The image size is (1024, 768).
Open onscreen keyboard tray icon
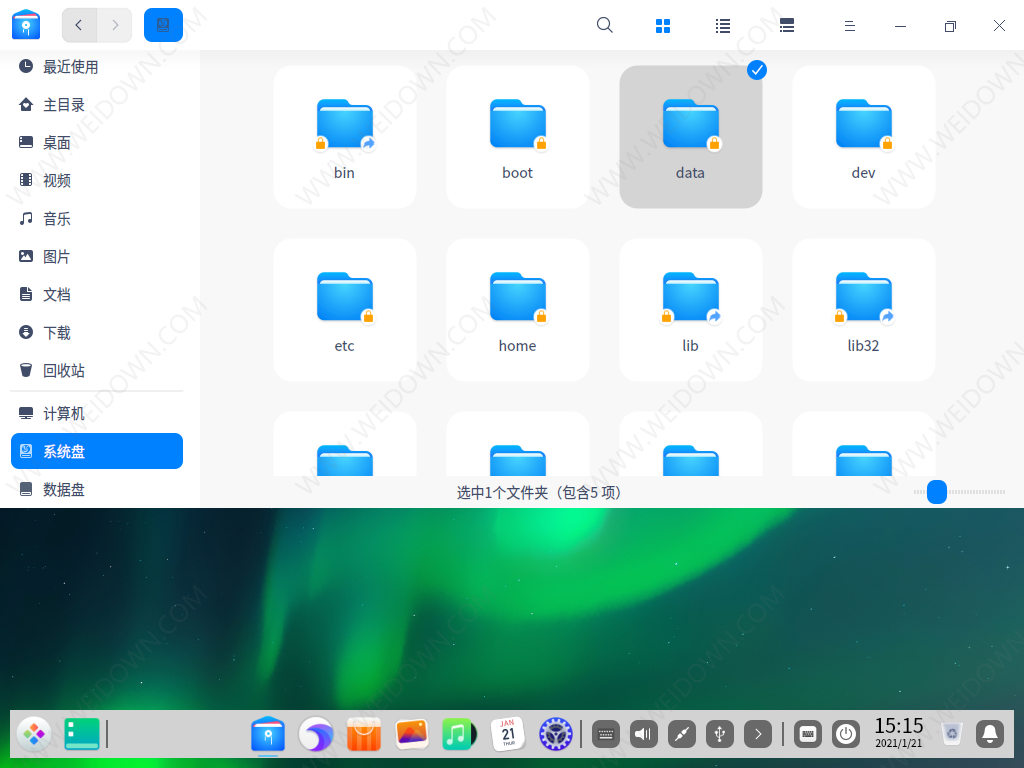pos(605,734)
